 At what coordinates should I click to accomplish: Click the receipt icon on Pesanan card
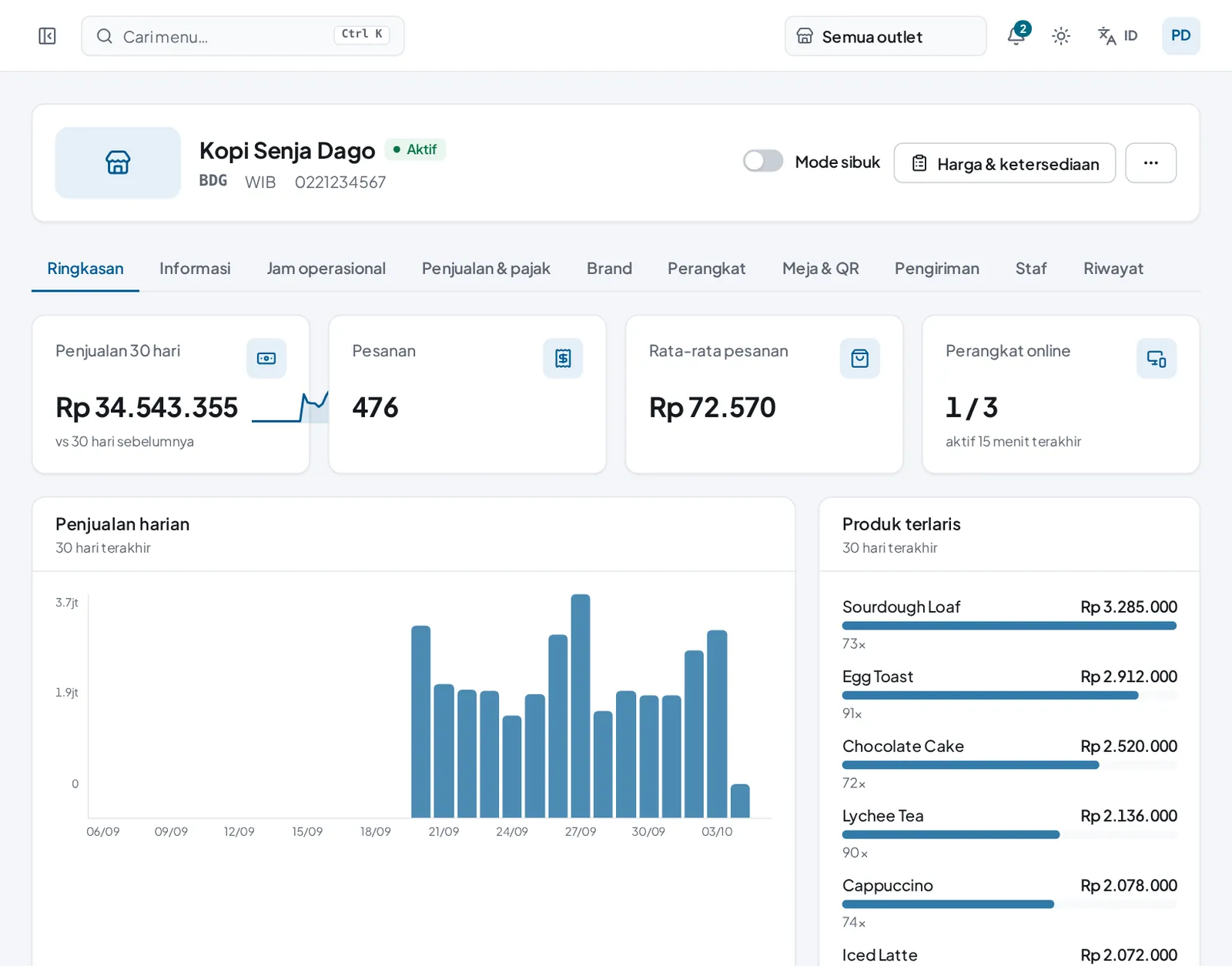point(563,358)
